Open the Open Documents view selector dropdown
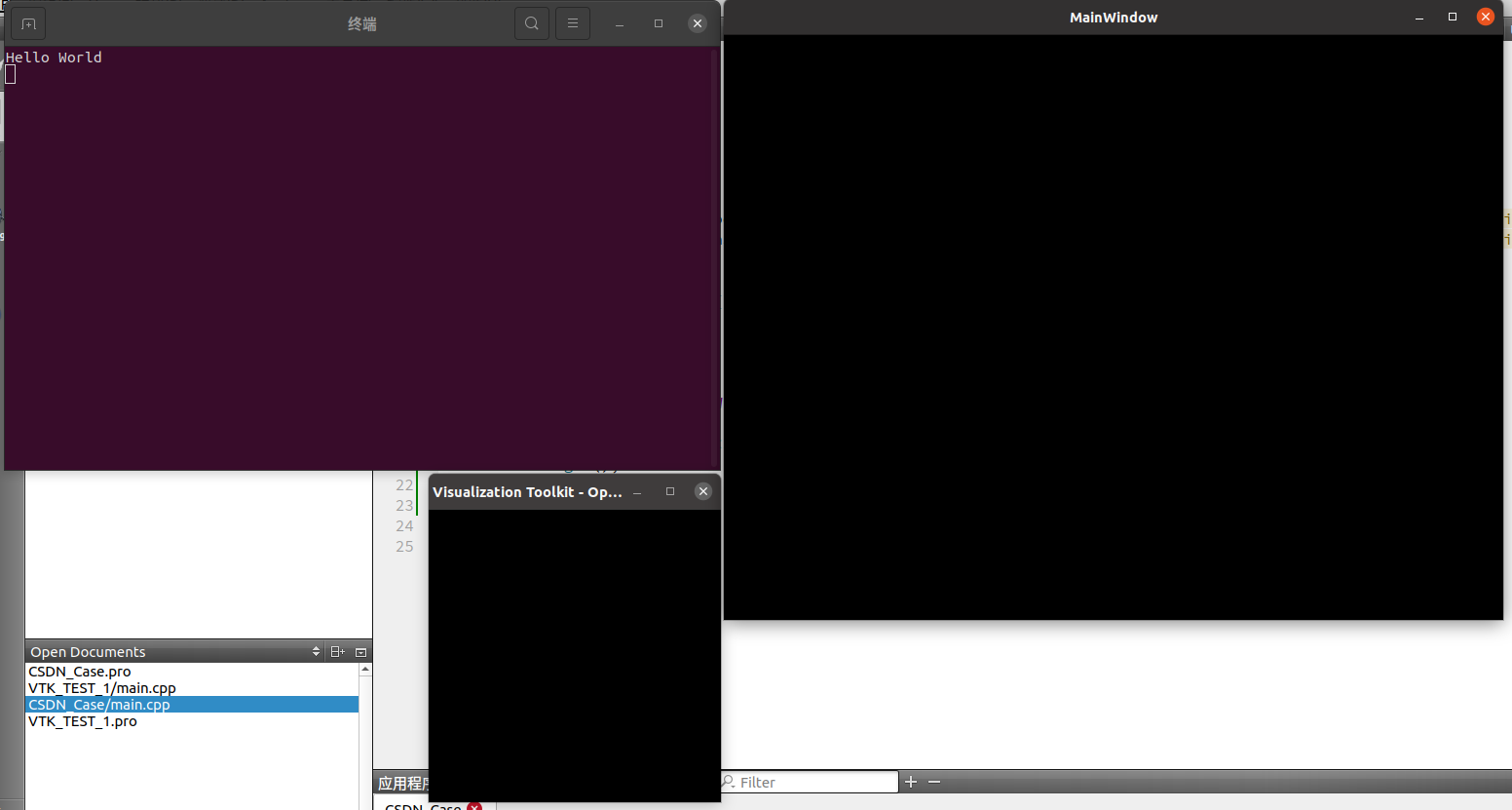 [x=316, y=651]
